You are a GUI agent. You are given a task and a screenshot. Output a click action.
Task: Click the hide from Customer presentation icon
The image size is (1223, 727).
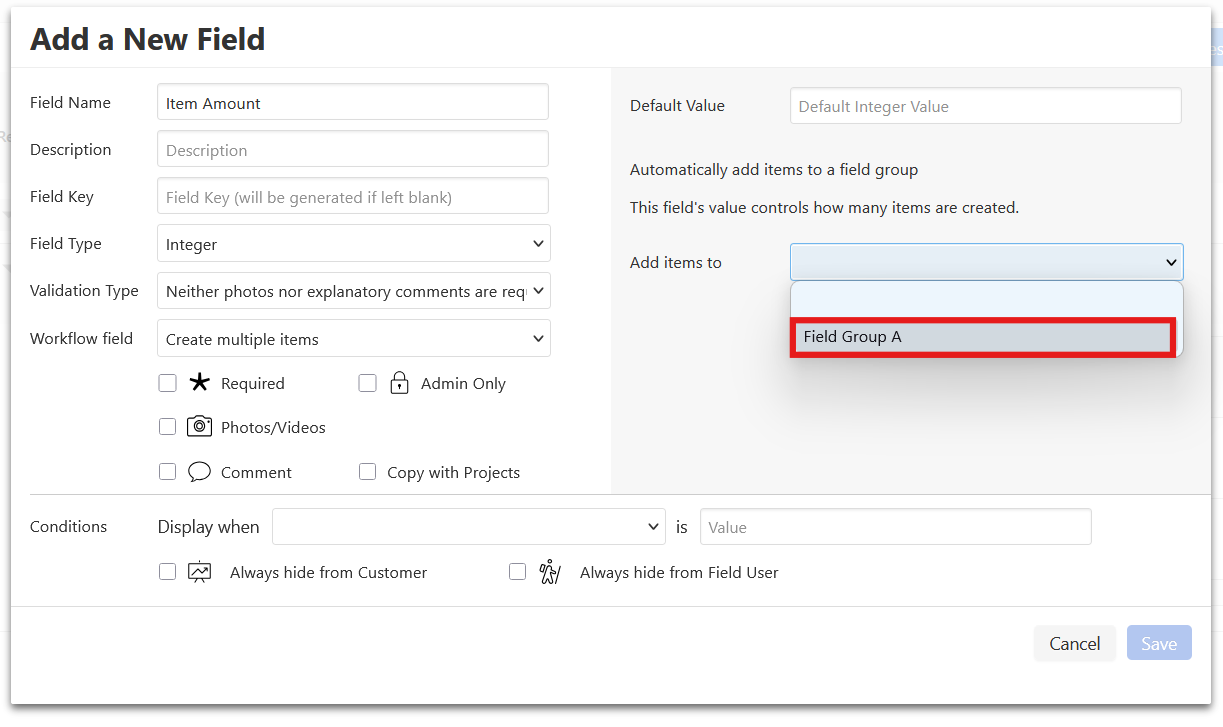pos(200,572)
